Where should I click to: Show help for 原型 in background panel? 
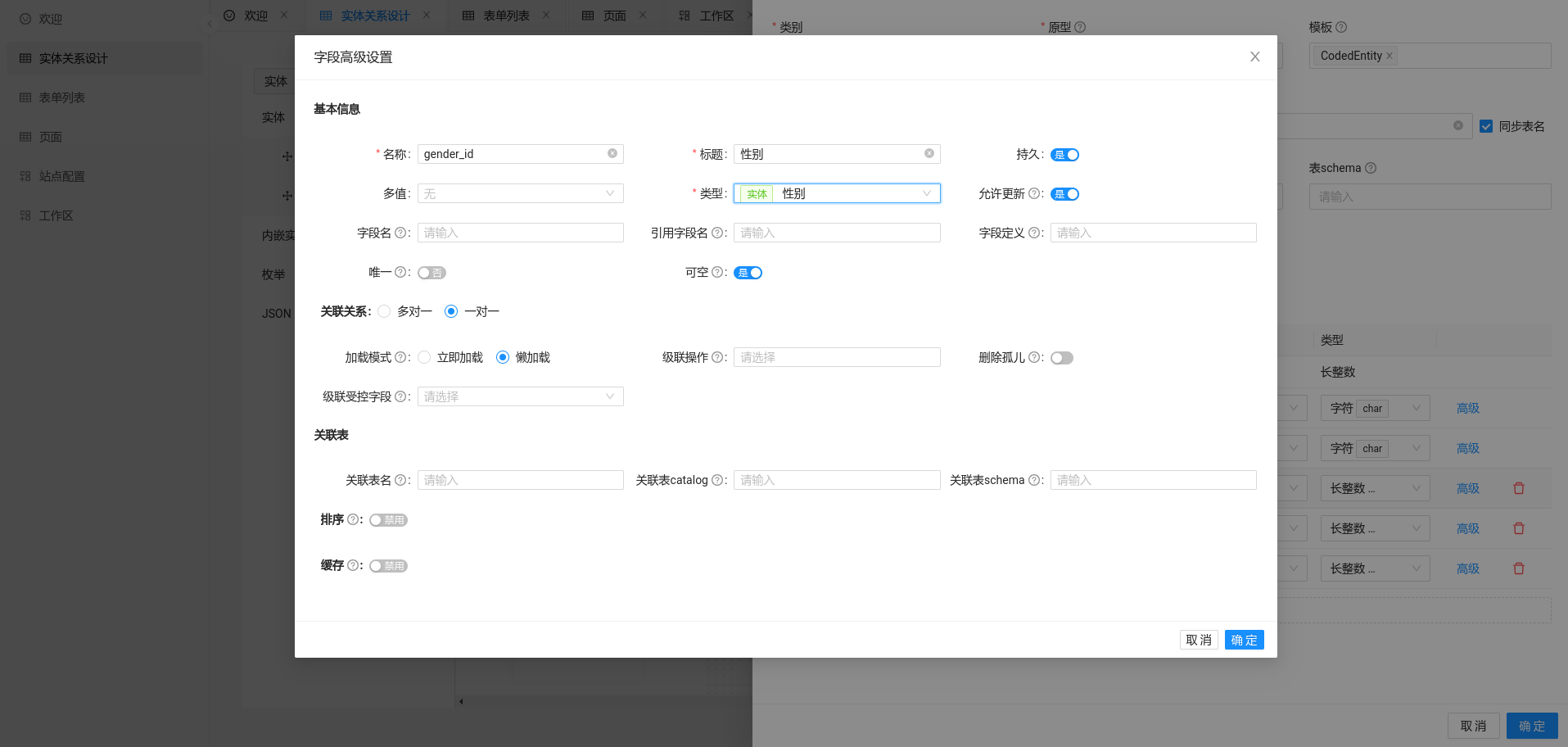1080,27
